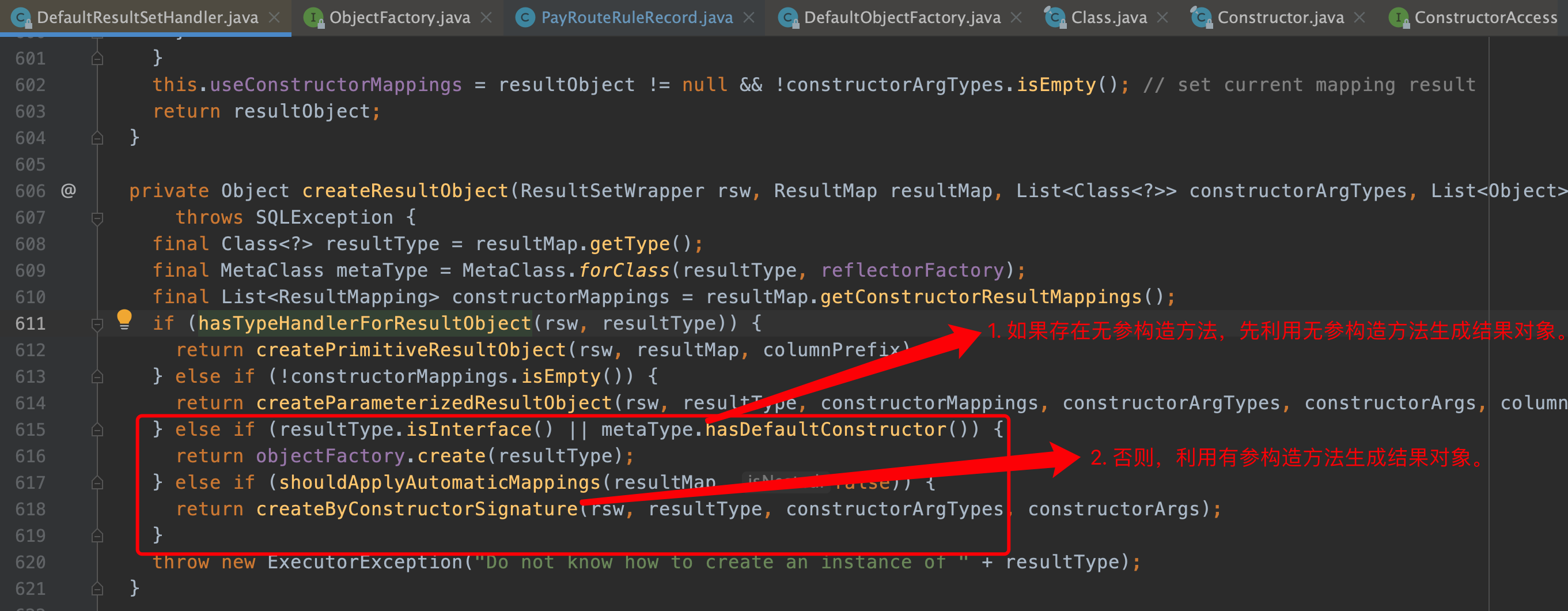Click the yellow lightbulb intention icon

click(x=124, y=319)
